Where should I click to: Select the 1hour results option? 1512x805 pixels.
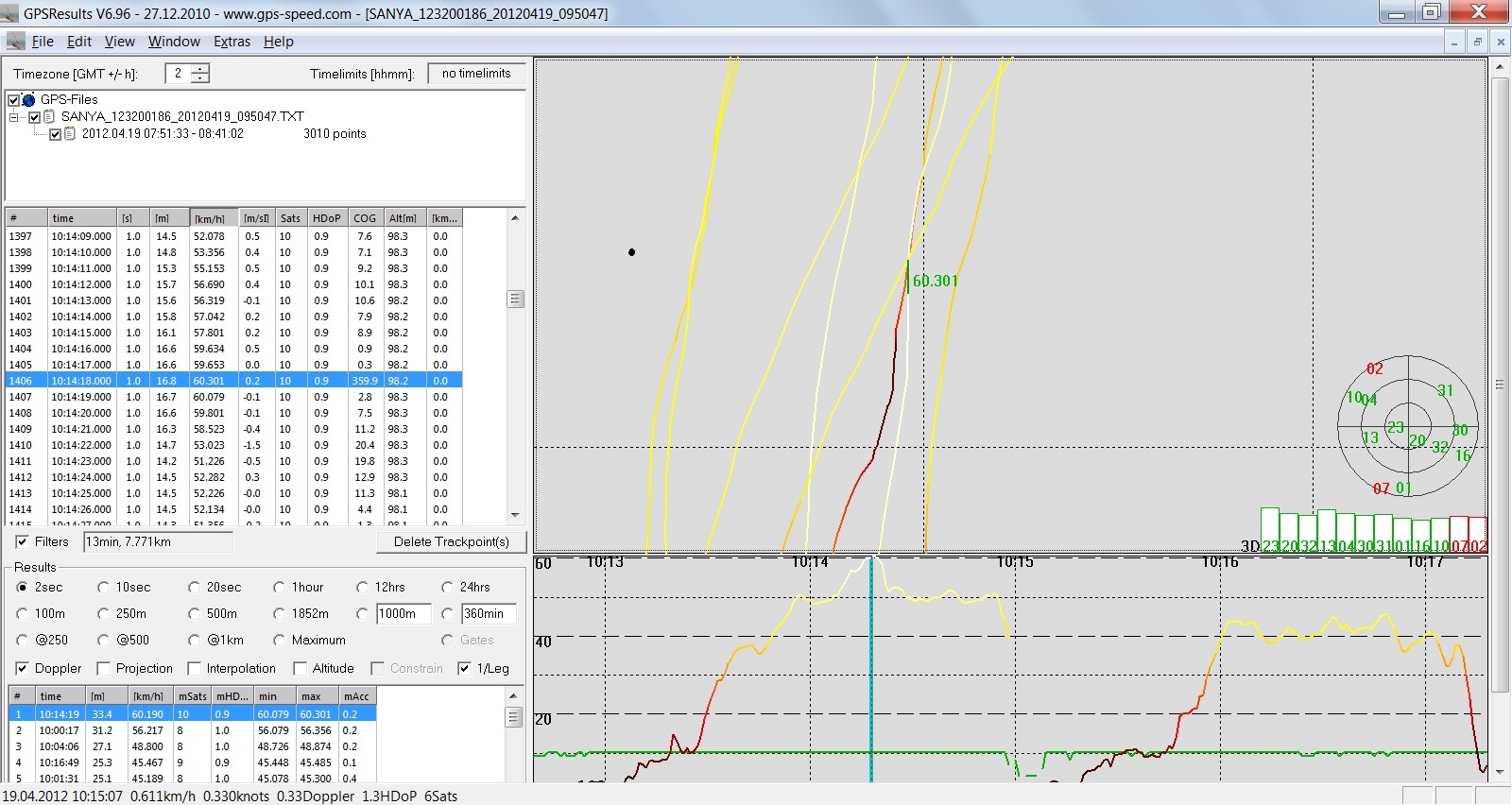pyautogui.click(x=279, y=587)
